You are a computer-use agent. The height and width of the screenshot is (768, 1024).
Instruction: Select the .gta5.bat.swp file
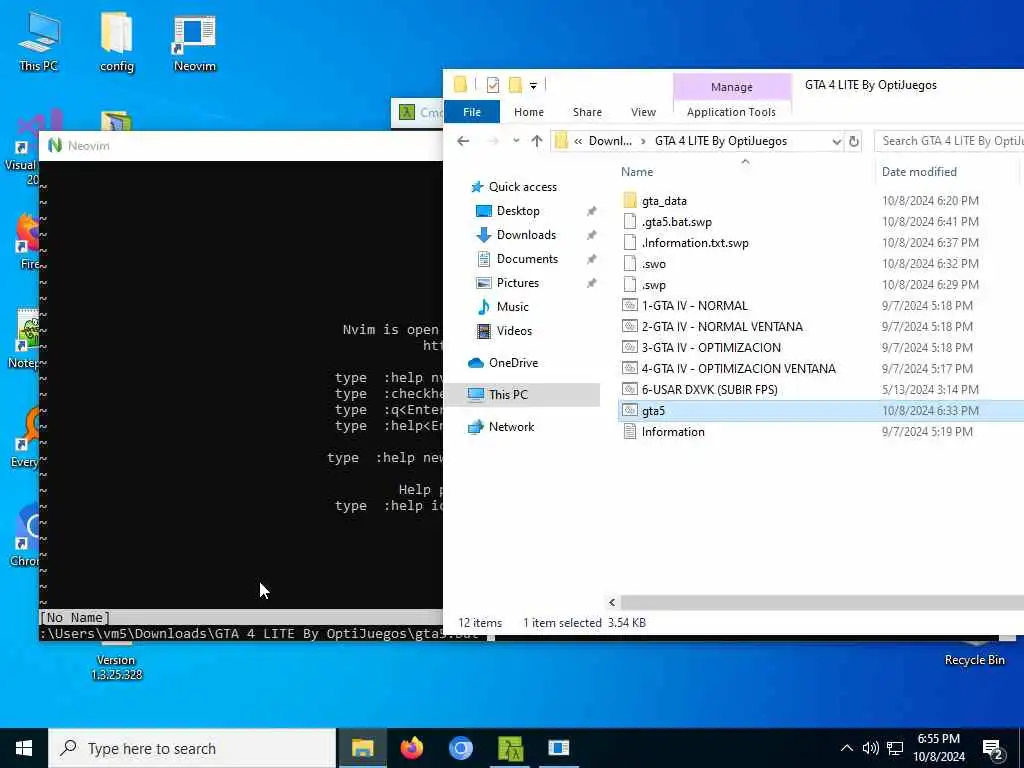pos(677,222)
